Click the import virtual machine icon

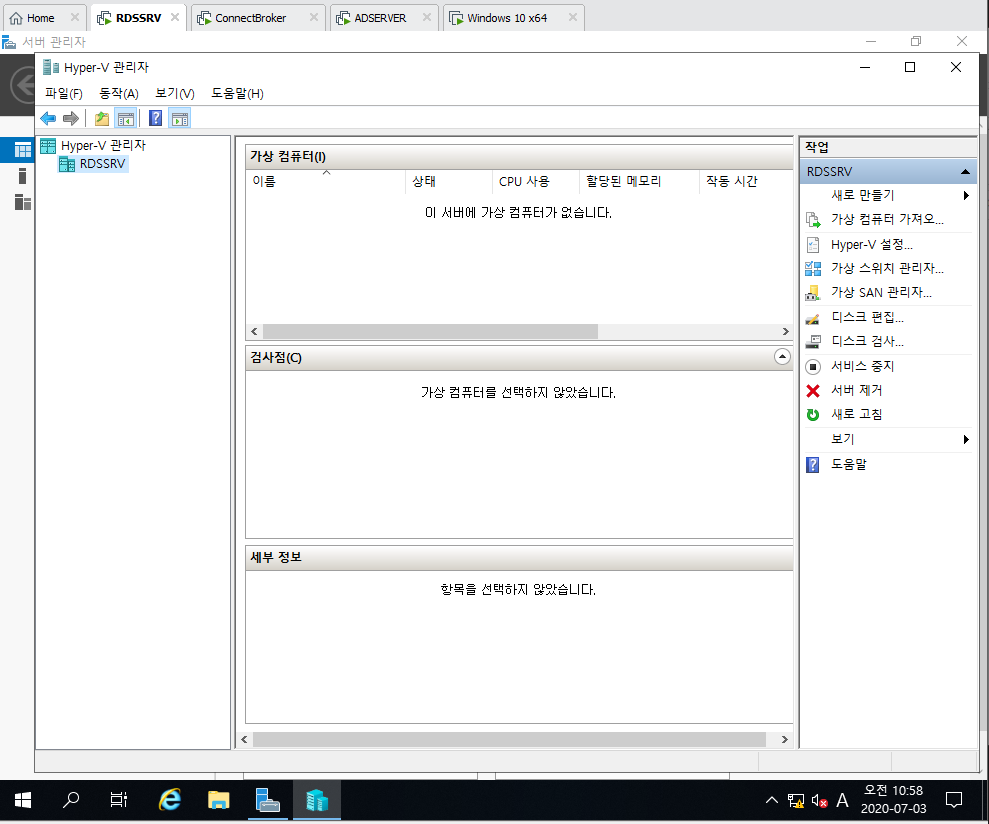[813, 220]
